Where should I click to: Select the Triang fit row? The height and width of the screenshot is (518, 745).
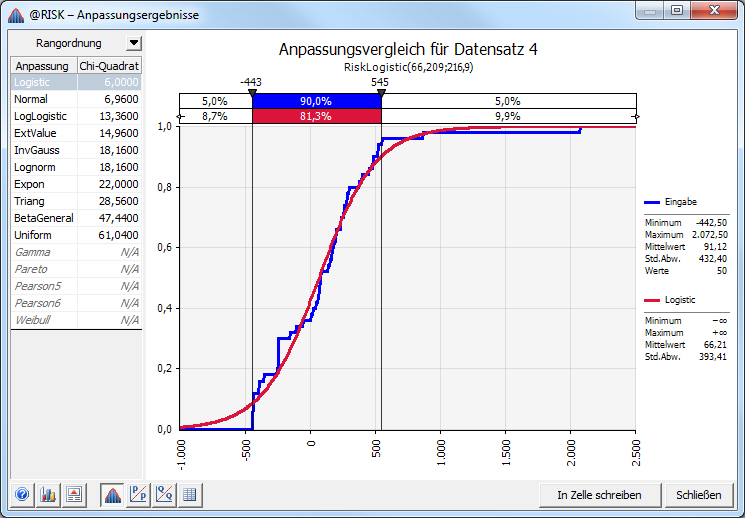coord(76,201)
